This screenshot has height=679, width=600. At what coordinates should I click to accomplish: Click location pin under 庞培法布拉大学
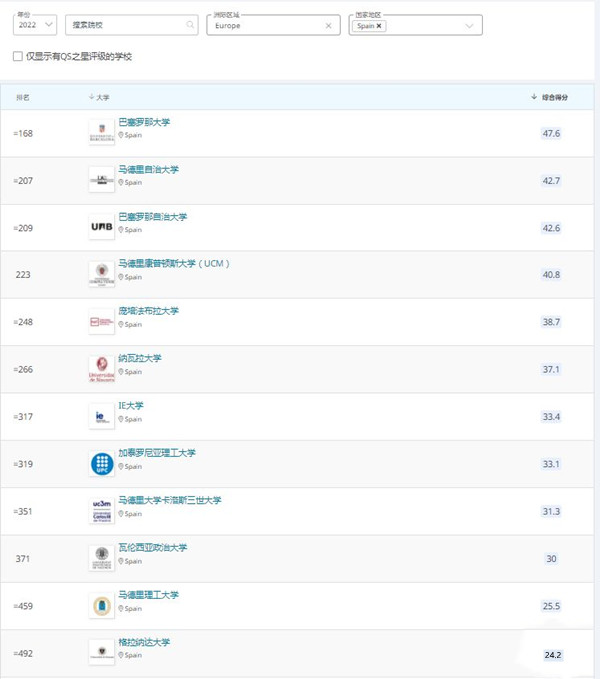click(121, 324)
